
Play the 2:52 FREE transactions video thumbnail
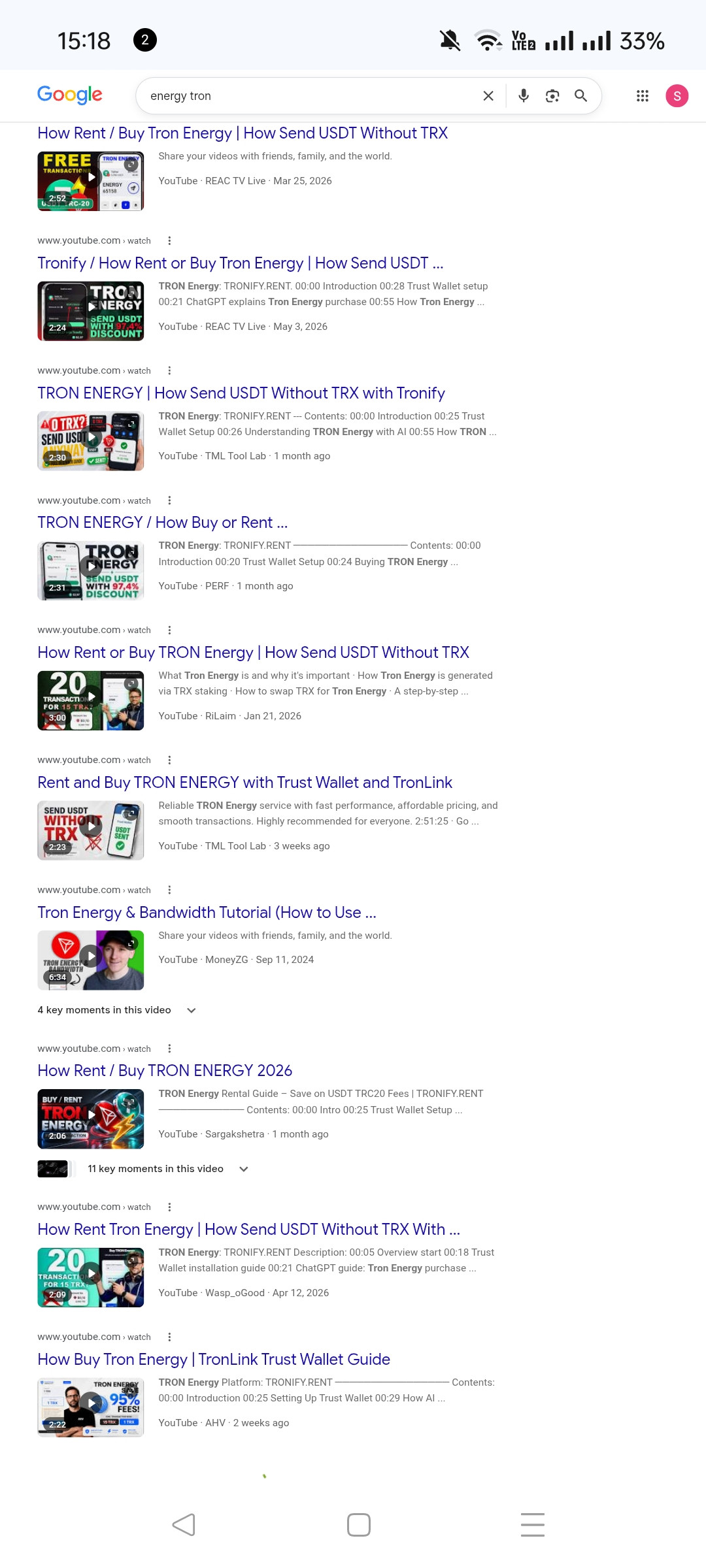coord(91,181)
